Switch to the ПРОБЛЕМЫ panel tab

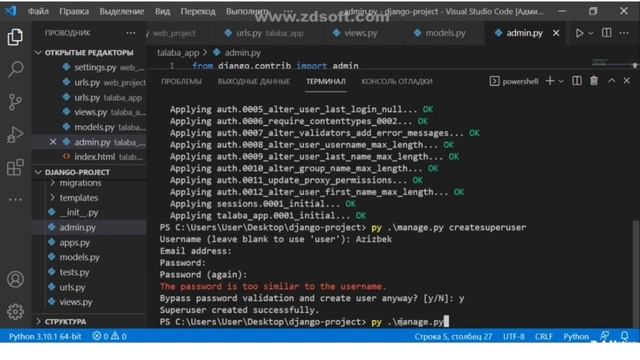coord(181,81)
